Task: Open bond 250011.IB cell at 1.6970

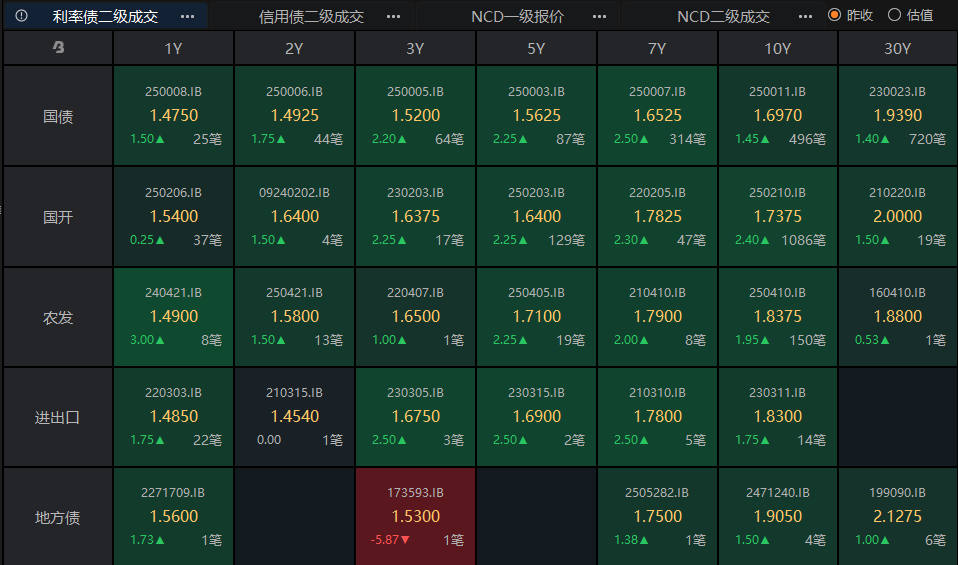Action: point(778,116)
